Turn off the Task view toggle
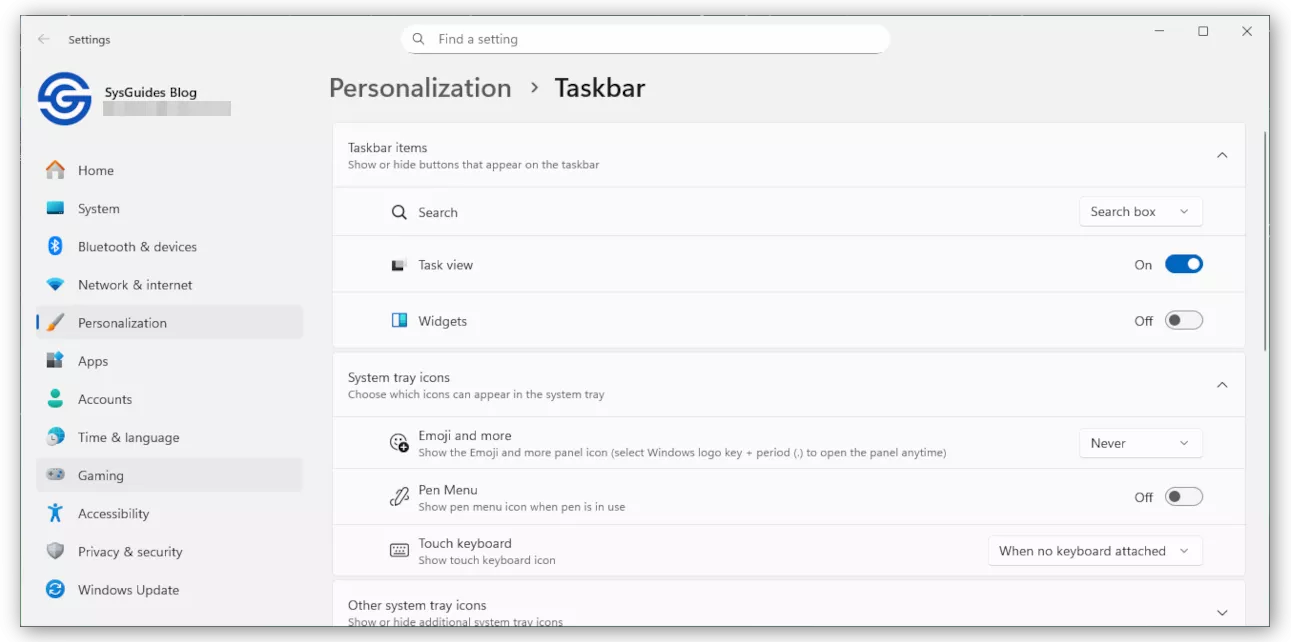The image size is (1291, 642). [1183, 265]
